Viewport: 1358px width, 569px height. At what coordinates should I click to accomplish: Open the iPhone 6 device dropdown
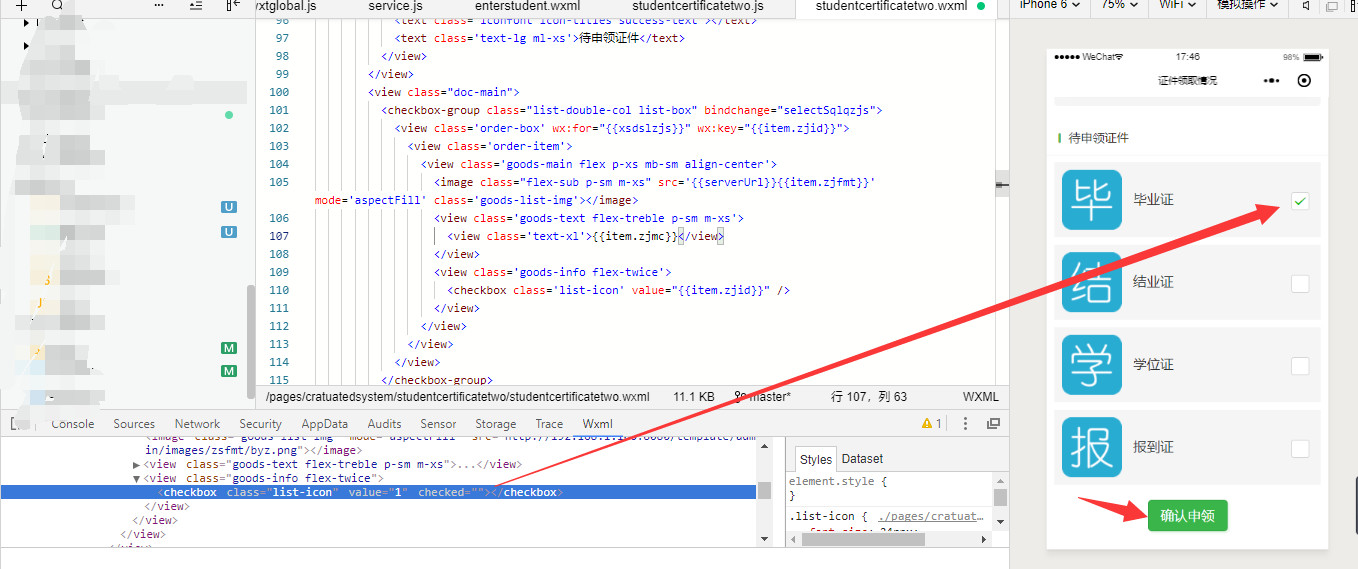tap(1048, 5)
